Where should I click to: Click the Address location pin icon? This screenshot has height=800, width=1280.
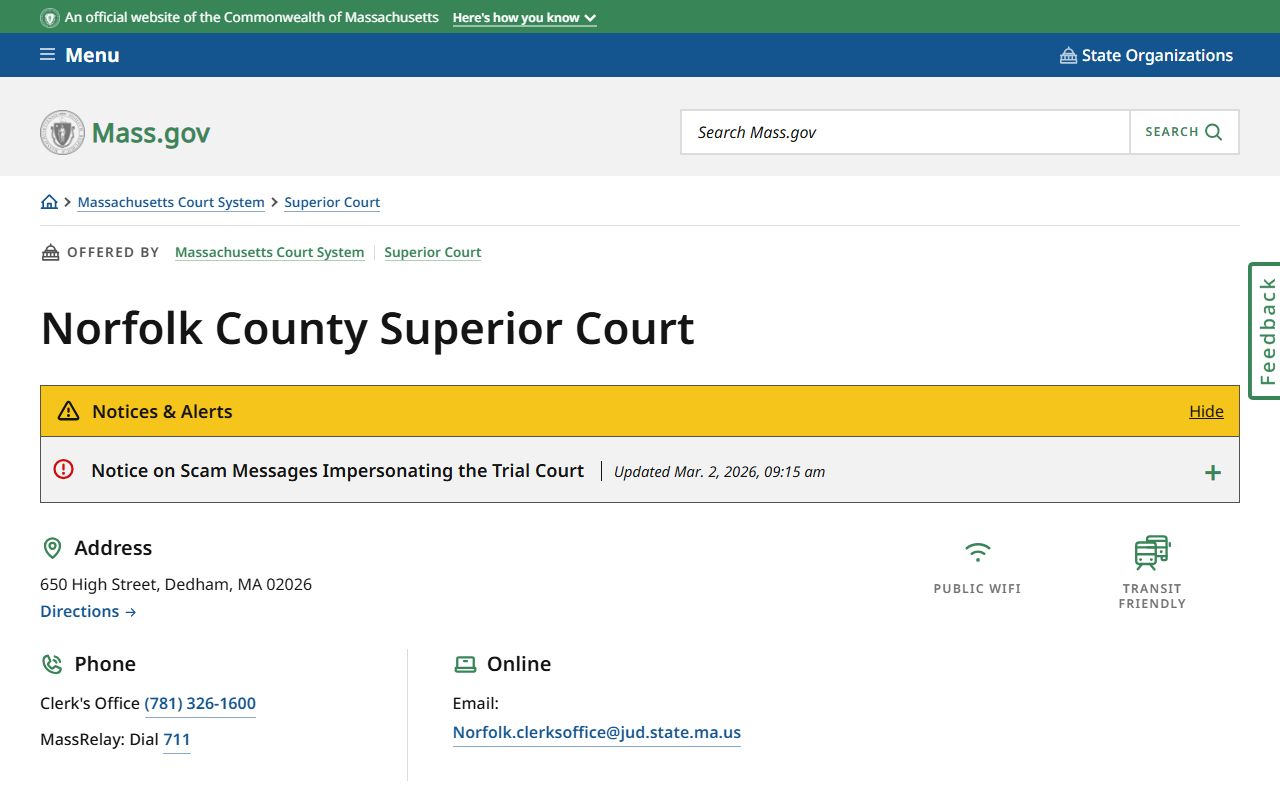(52, 548)
